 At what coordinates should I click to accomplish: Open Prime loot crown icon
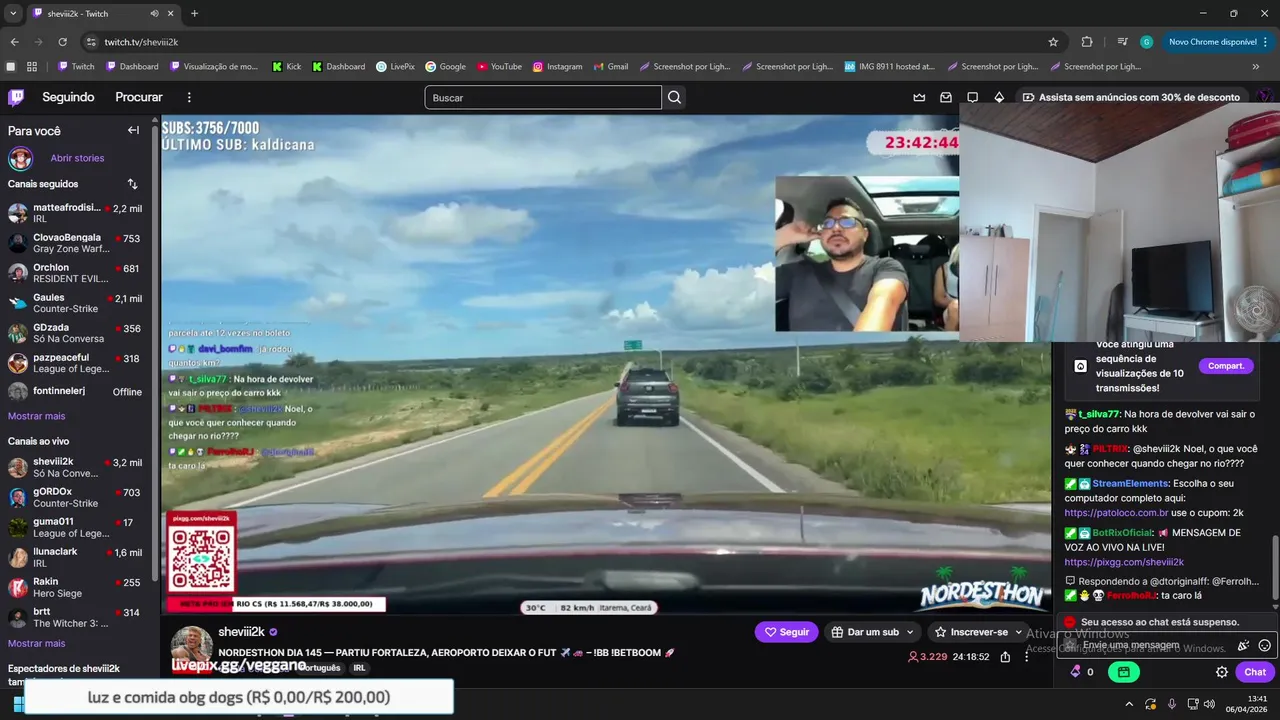pyautogui.click(x=919, y=97)
